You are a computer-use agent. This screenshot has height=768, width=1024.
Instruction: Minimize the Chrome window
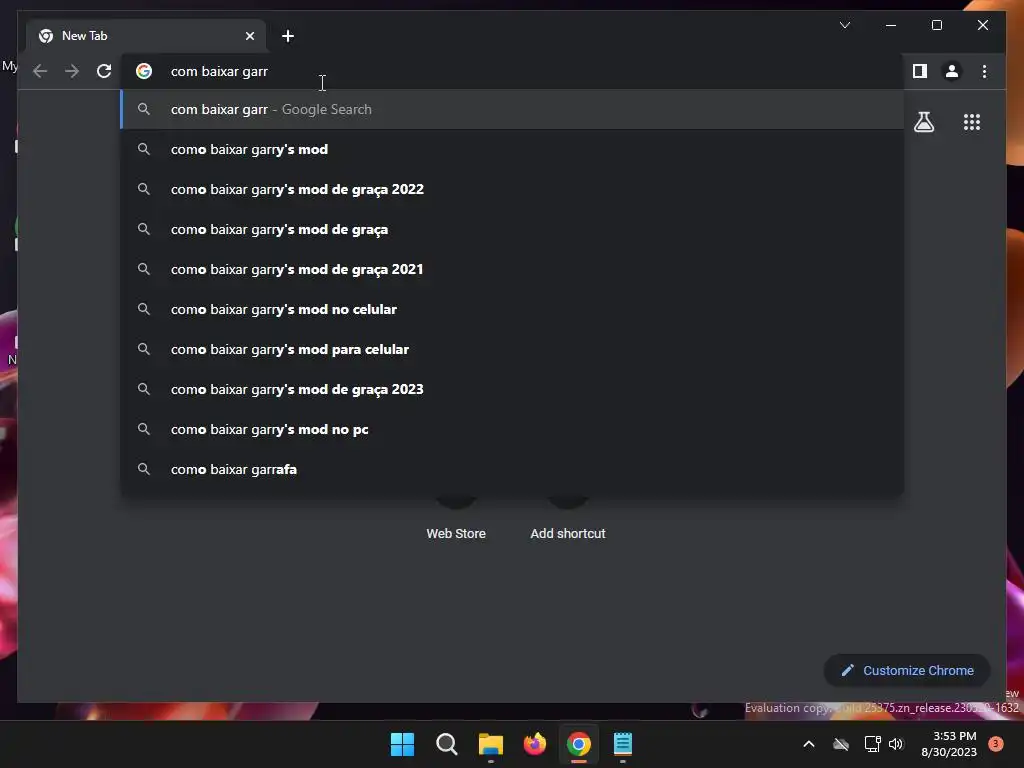click(891, 25)
